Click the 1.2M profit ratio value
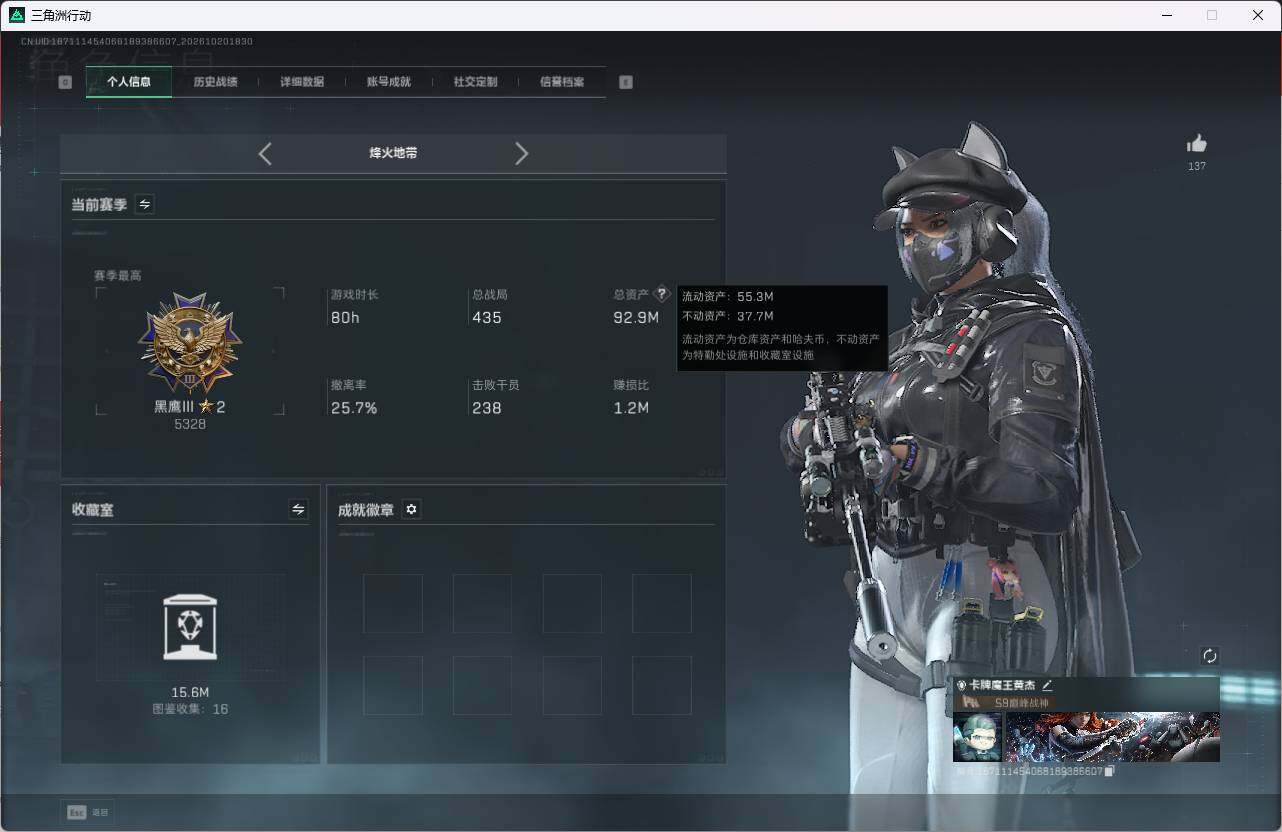The image size is (1282, 832). [631, 408]
